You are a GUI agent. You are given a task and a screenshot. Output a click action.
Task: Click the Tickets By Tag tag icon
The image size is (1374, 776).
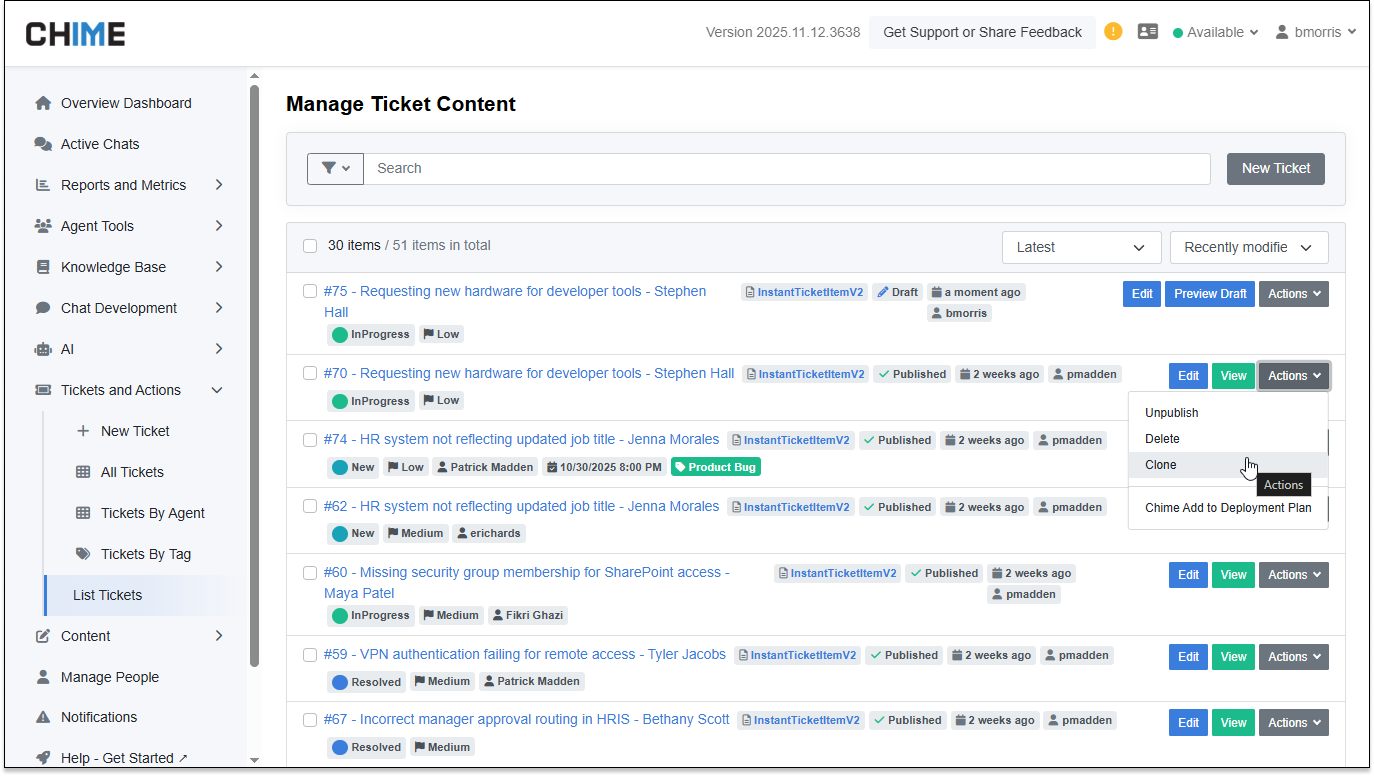click(x=83, y=554)
